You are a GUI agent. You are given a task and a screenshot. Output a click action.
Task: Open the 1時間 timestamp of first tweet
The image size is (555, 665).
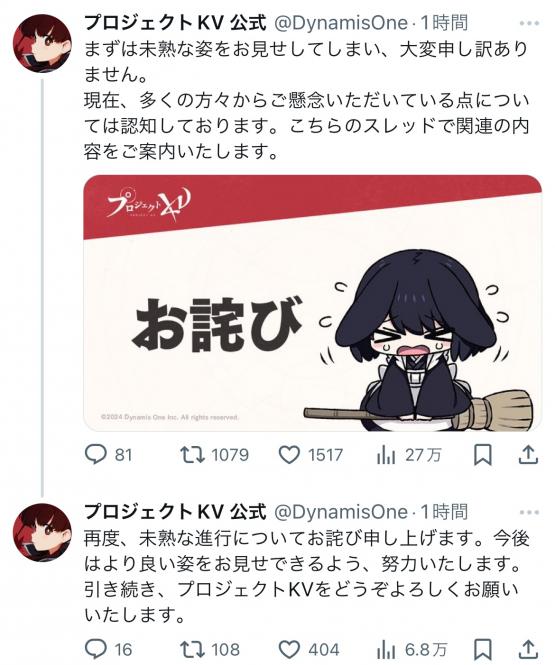pyautogui.click(x=443, y=23)
